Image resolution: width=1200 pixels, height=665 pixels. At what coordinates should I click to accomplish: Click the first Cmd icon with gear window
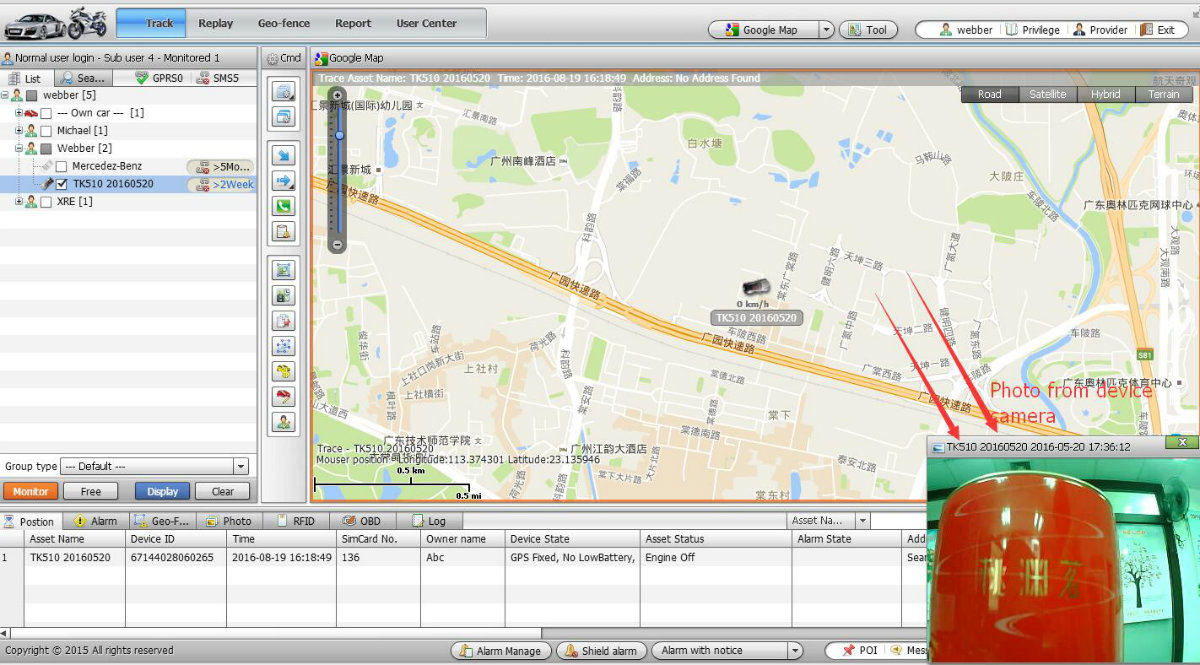(x=283, y=91)
